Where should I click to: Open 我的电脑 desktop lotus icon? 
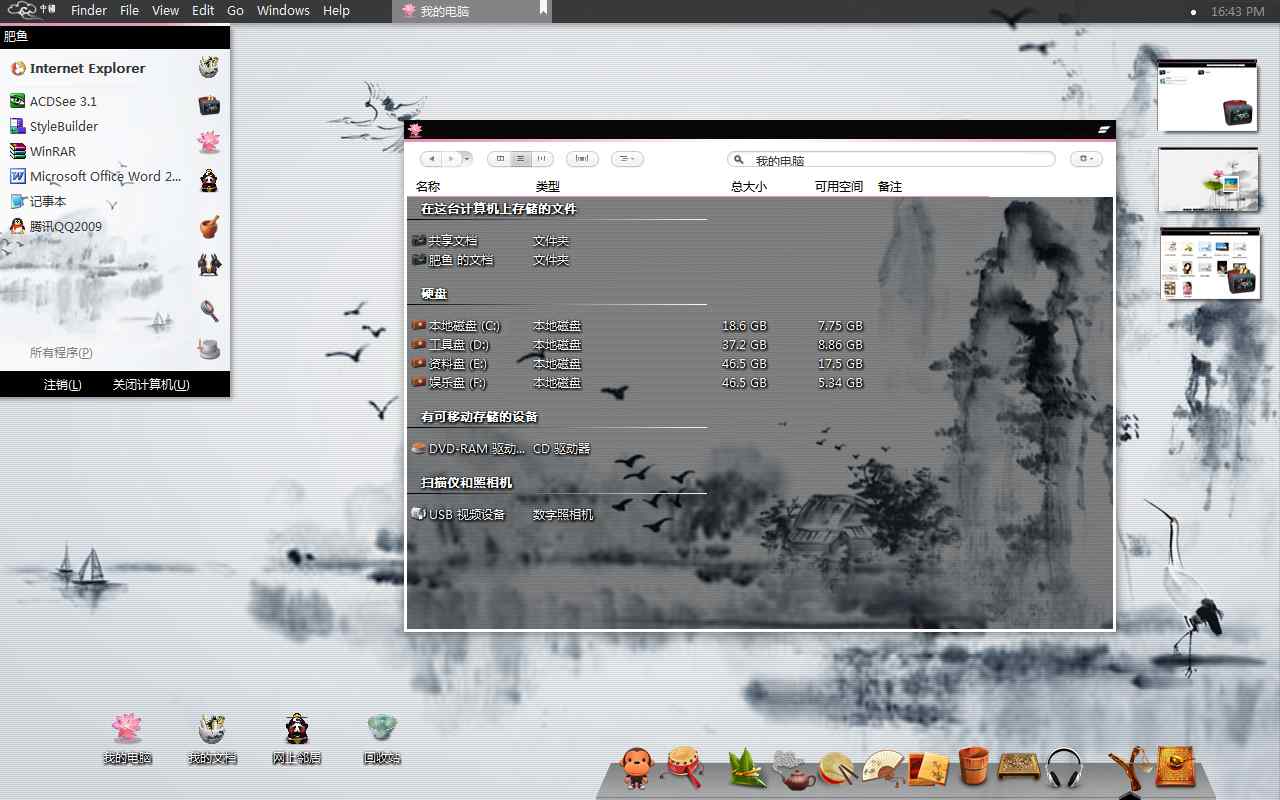127,738
